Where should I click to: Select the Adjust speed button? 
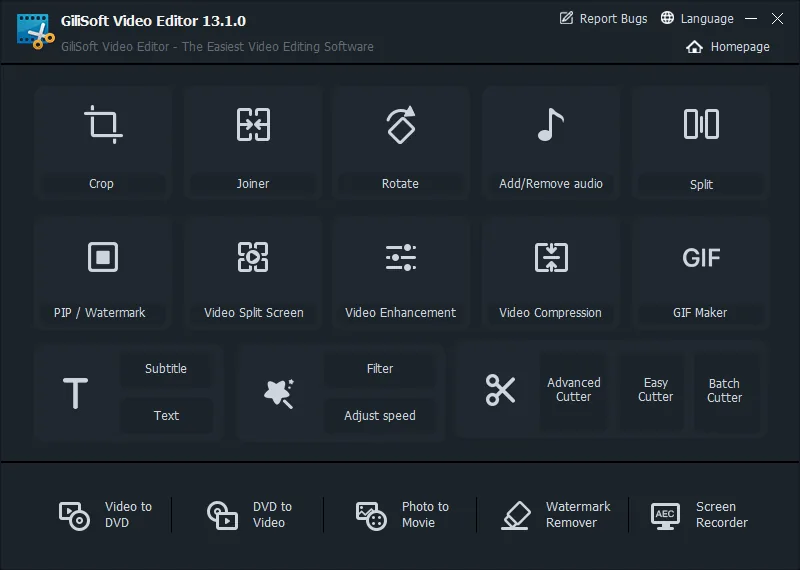click(380, 415)
